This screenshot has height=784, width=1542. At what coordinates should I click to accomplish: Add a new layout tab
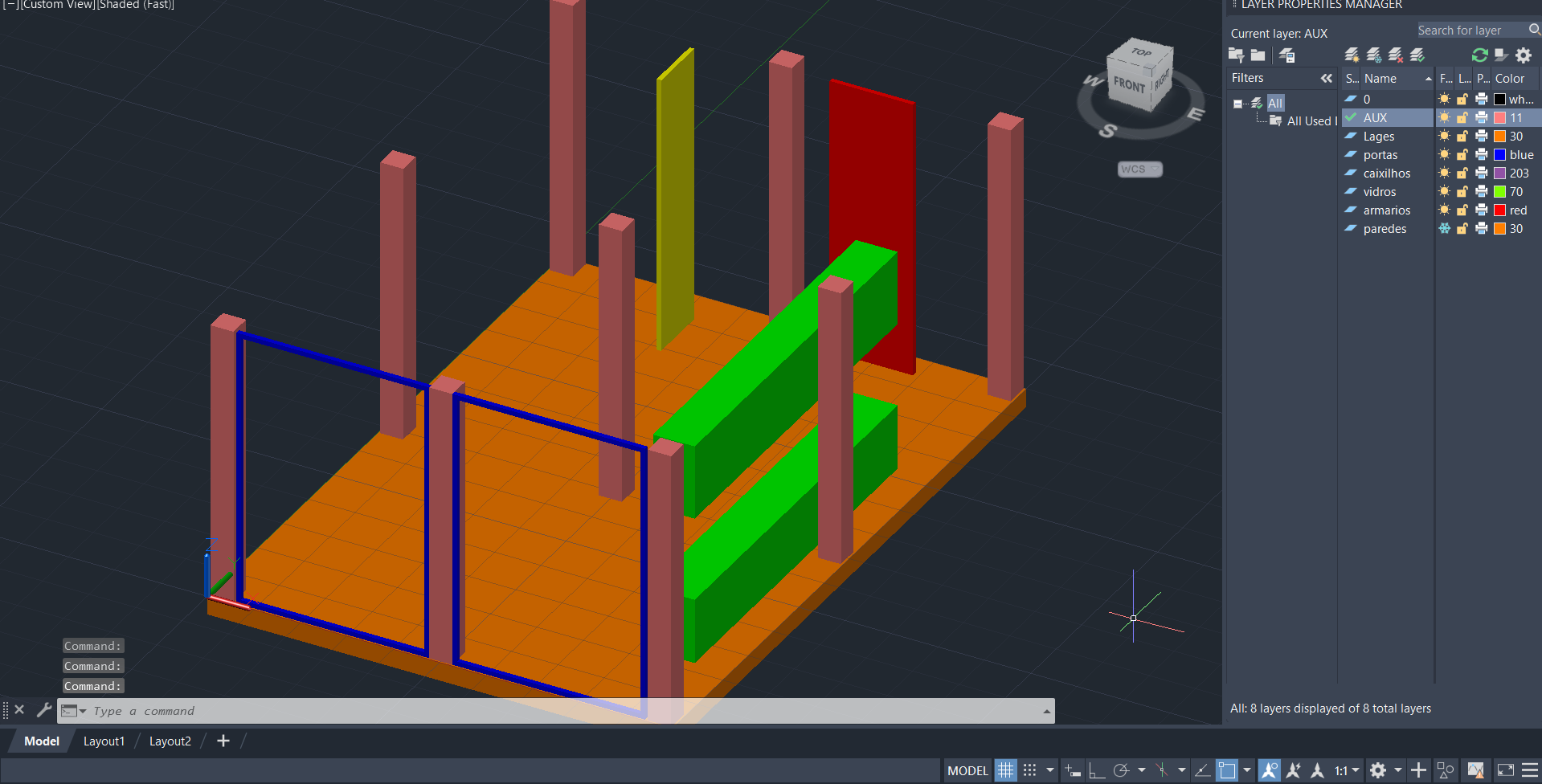(223, 741)
